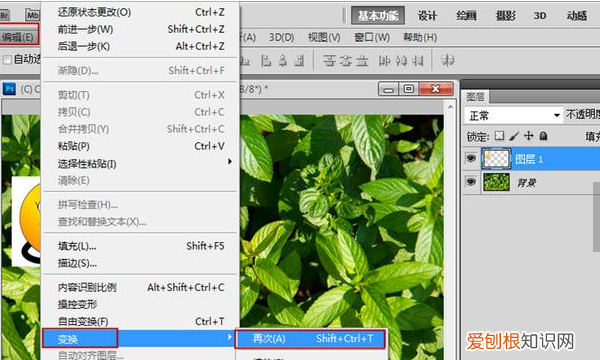Click the greyed 渐隐(D)... entry
The height and width of the screenshot is (360, 600).
tap(140, 70)
